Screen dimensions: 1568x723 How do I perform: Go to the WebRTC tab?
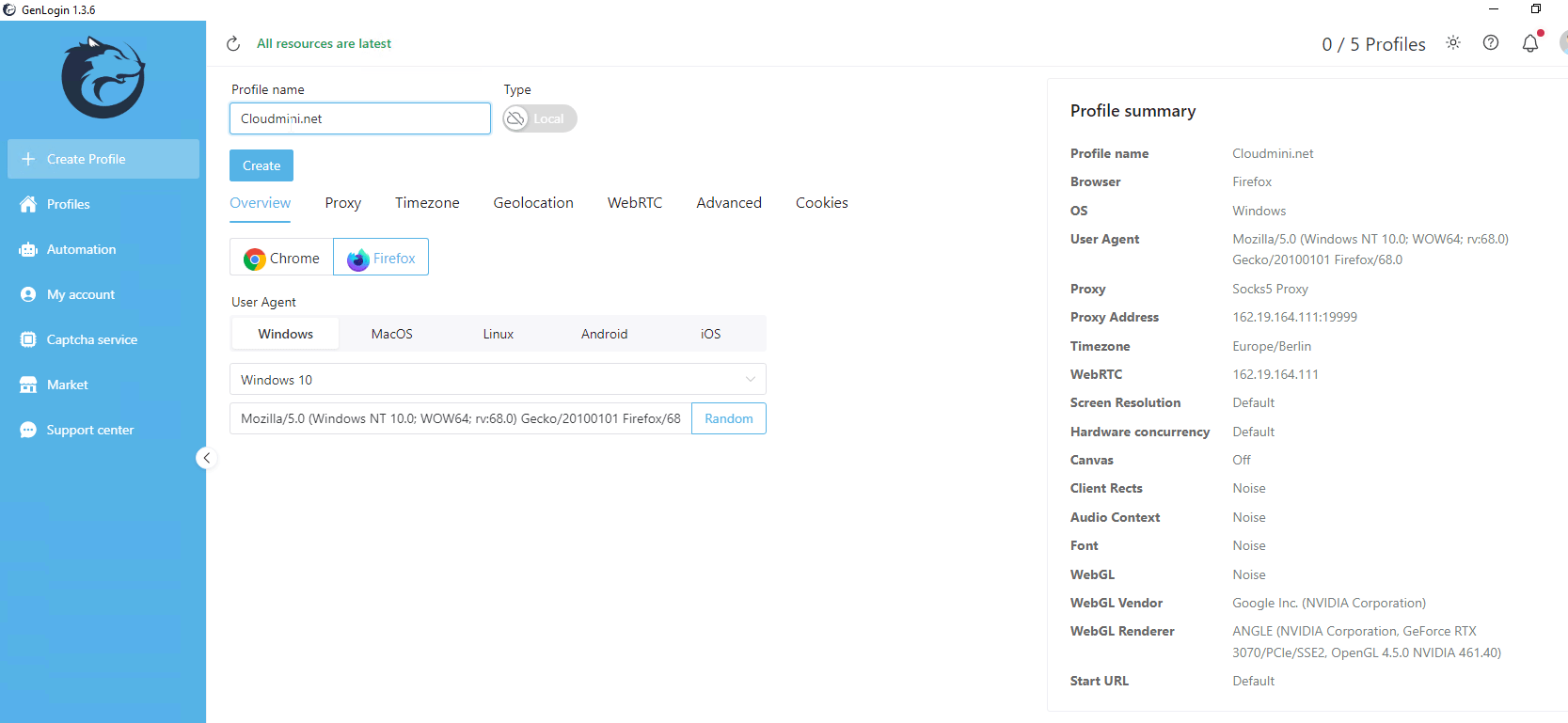(635, 203)
